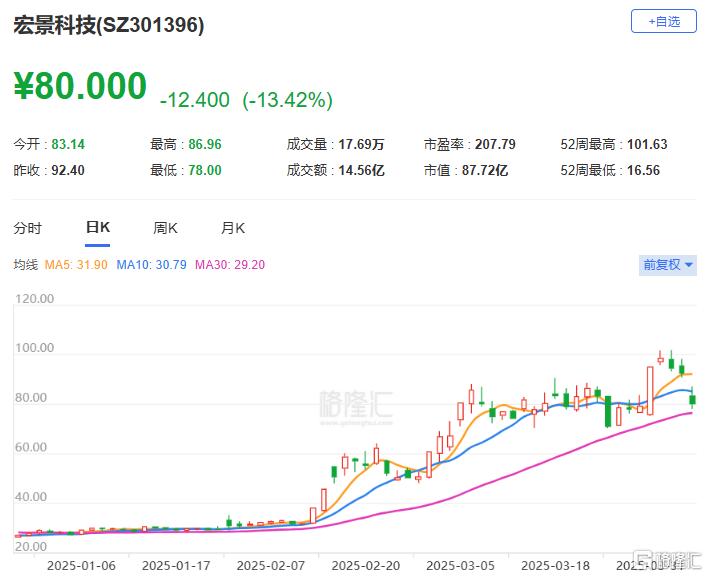Image resolution: width=708 pixels, height=577 pixels.
Task: Click 100.00 price axis label
Action: point(34,348)
